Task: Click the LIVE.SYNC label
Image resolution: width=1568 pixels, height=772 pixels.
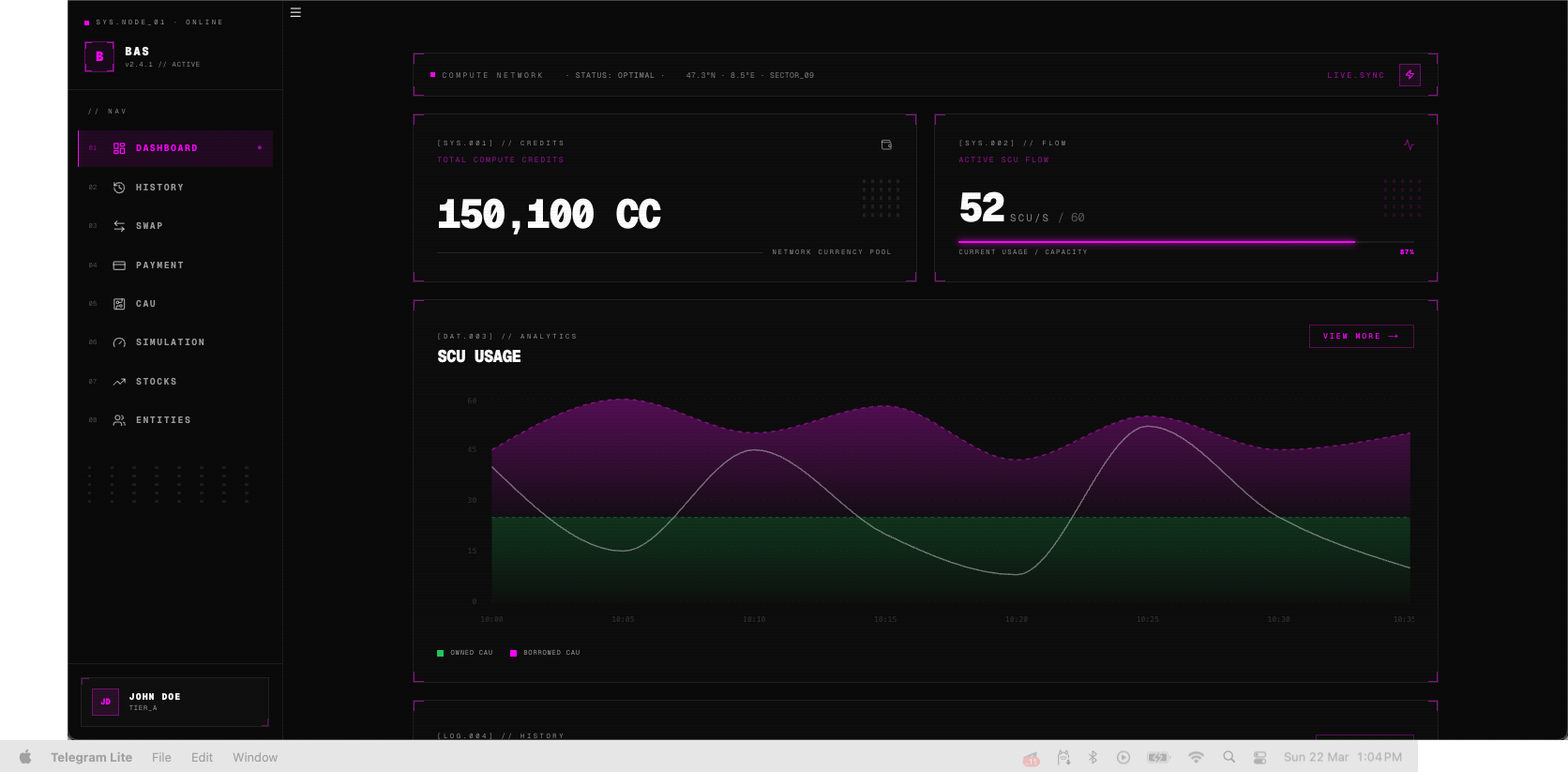Action: pyautogui.click(x=1356, y=75)
